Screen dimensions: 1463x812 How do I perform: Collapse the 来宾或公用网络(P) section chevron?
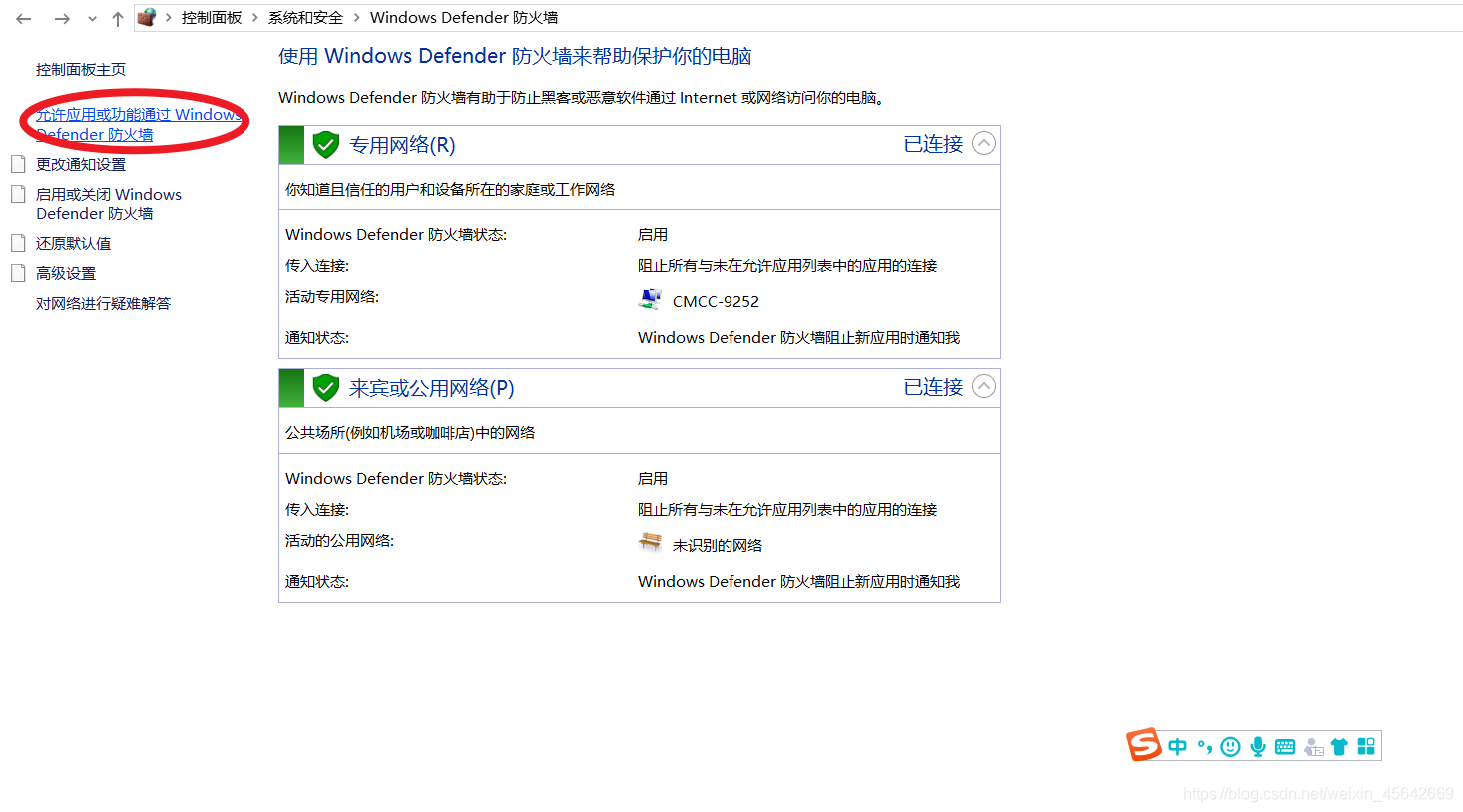984,387
